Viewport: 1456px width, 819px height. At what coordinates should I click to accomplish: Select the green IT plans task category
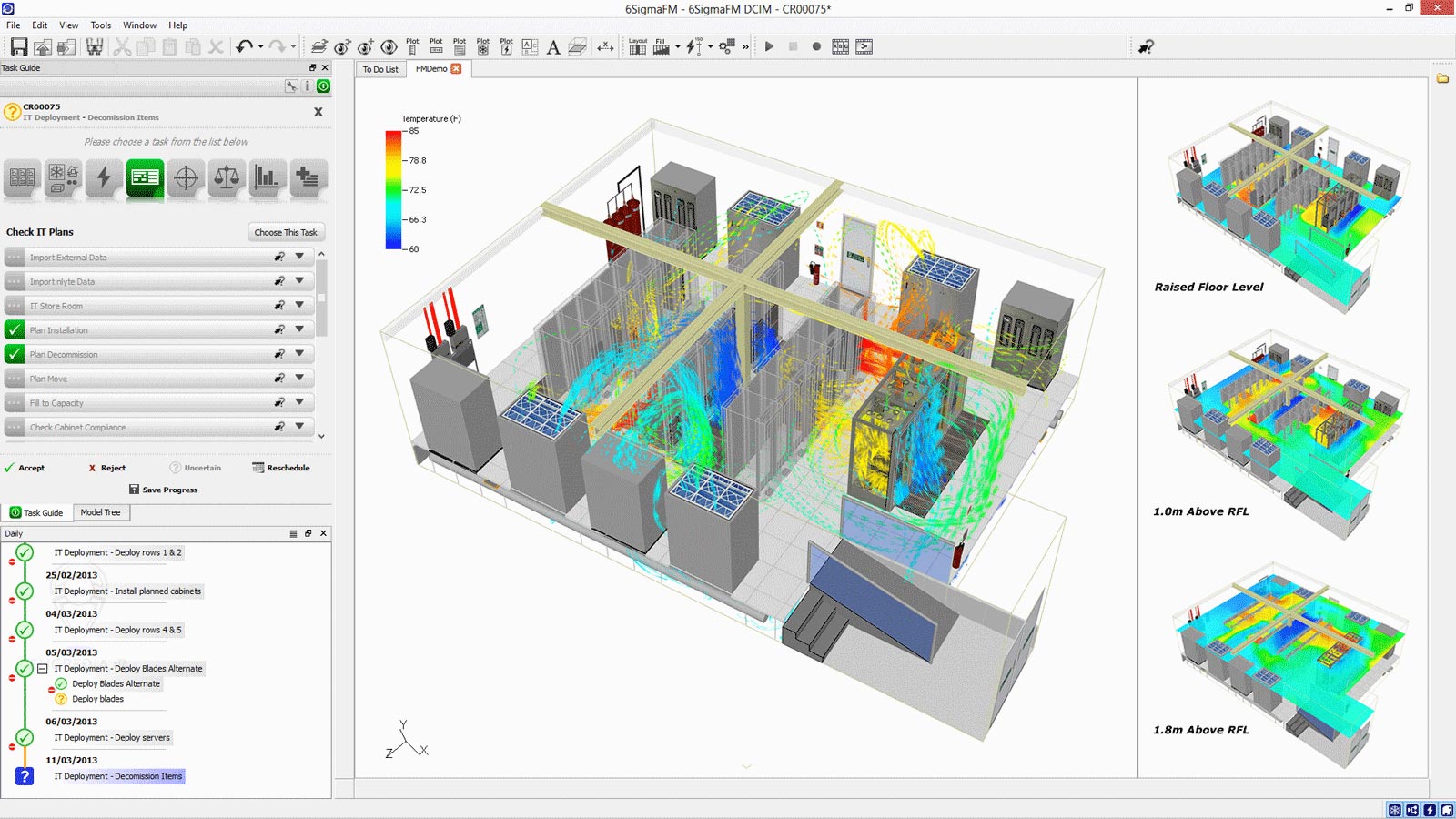(x=145, y=177)
